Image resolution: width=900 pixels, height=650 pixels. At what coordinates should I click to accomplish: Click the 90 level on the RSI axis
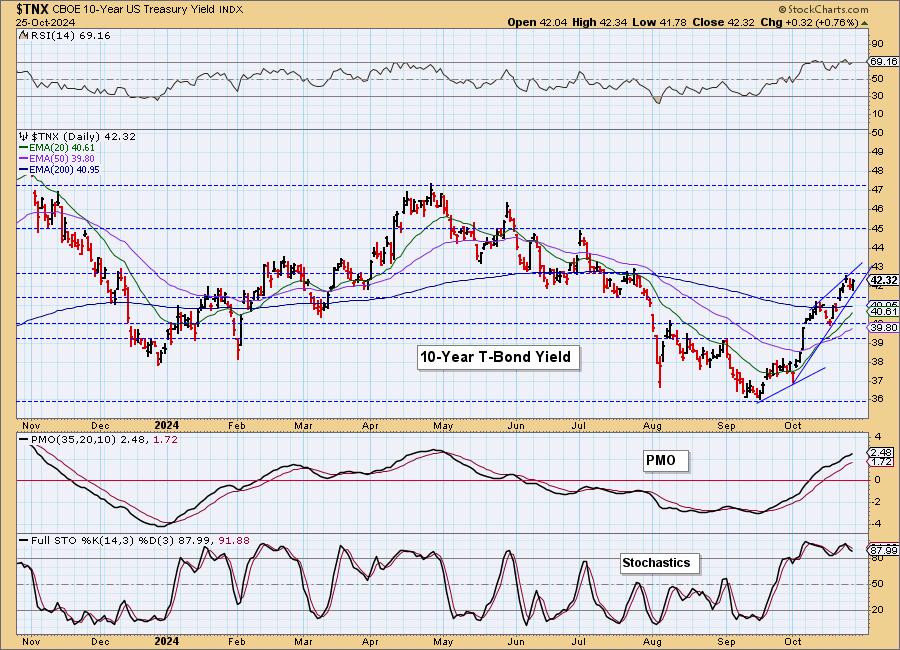coord(877,44)
